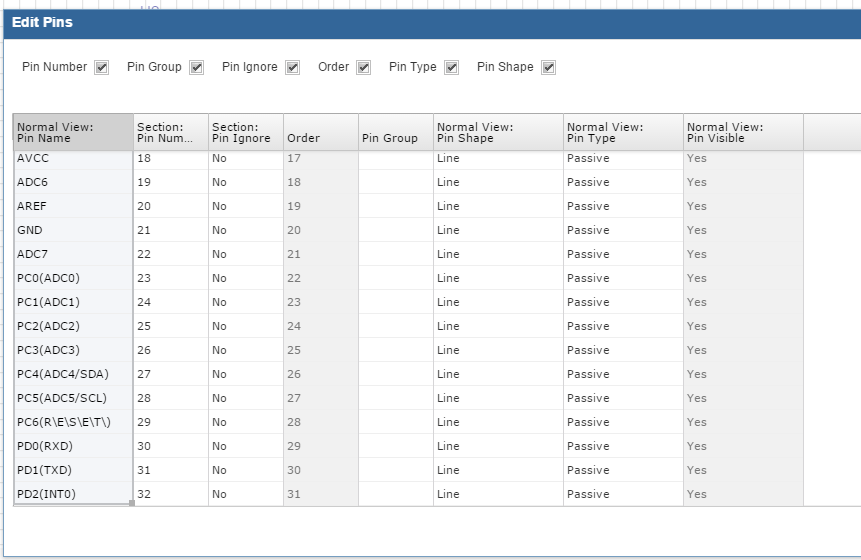
Task: Click the Edit Pins dialog title bar
Action: click(x=432, y=24)
